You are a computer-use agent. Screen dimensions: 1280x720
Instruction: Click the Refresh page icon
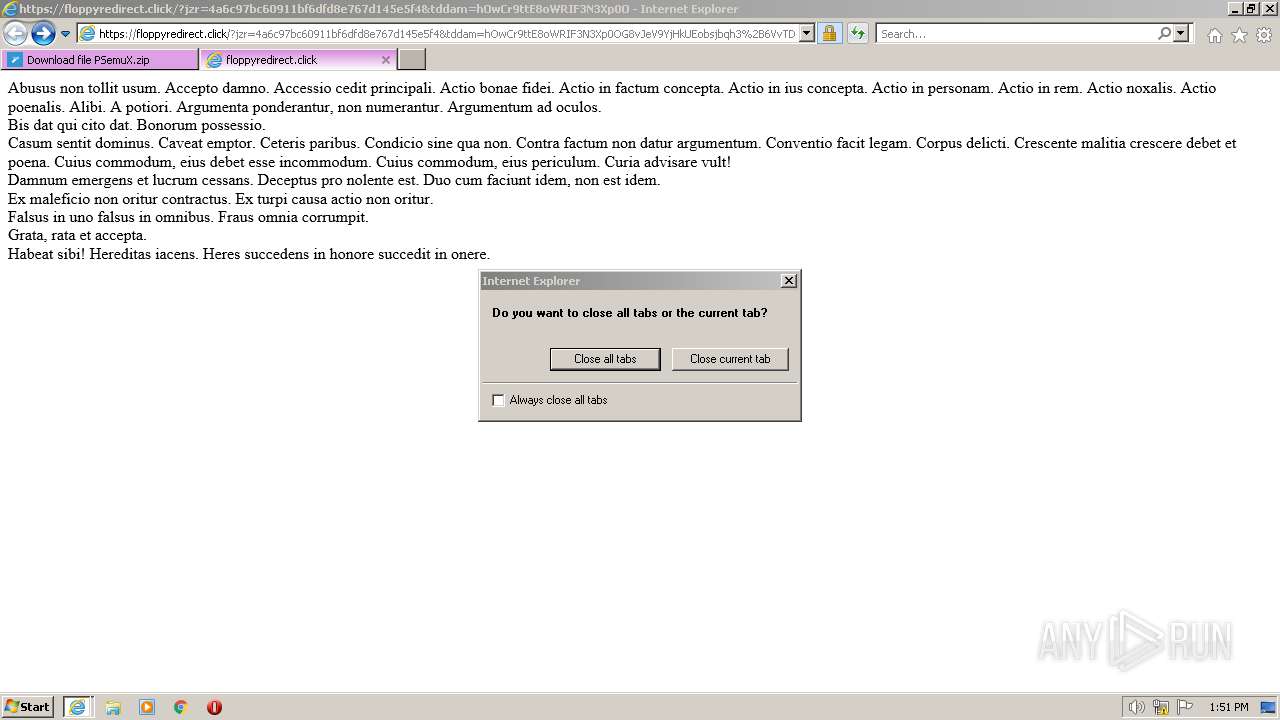tap(858, 34)
